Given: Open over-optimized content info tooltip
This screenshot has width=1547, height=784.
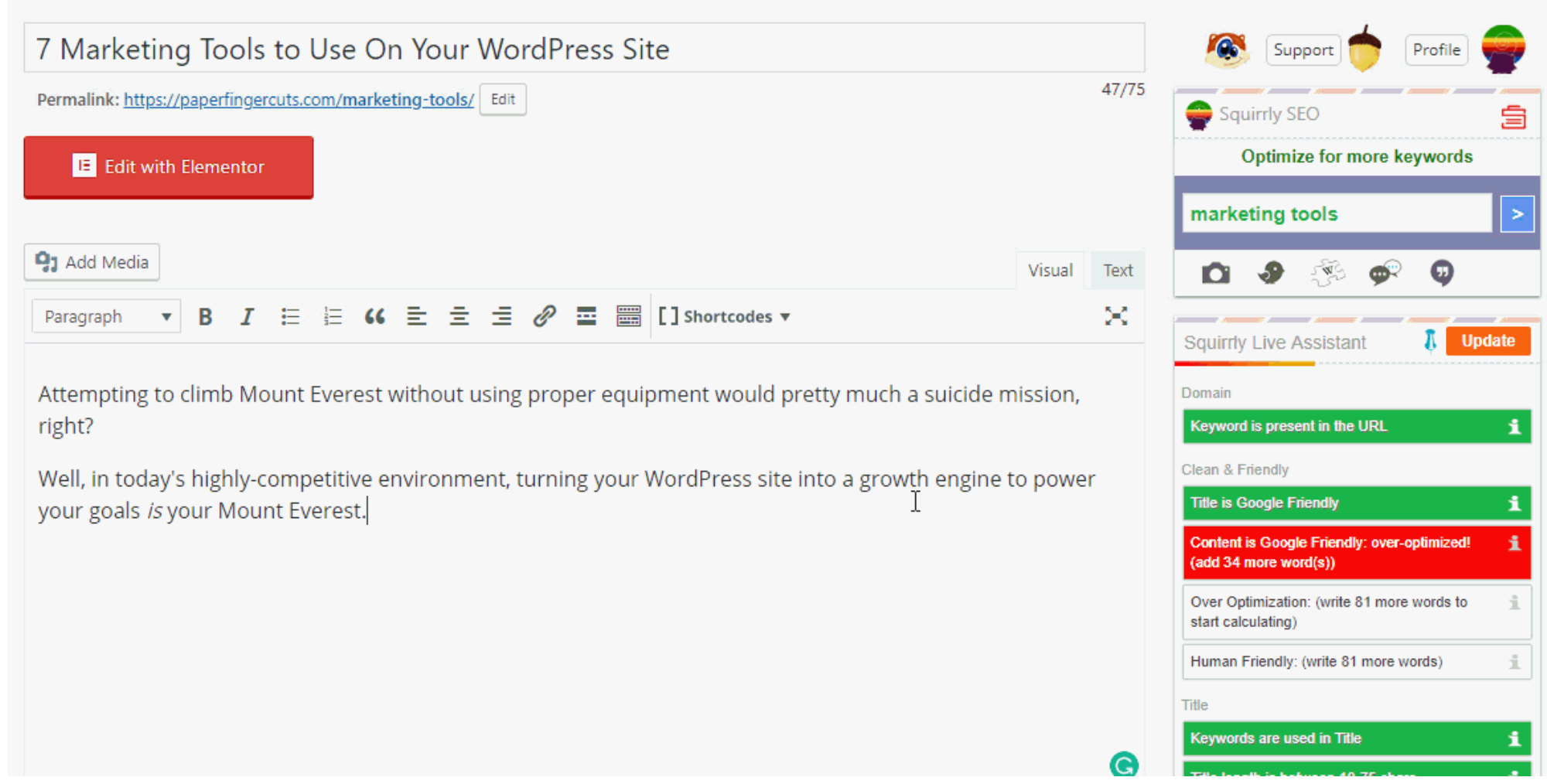Looking at the screenshot, I should 1514,544.
